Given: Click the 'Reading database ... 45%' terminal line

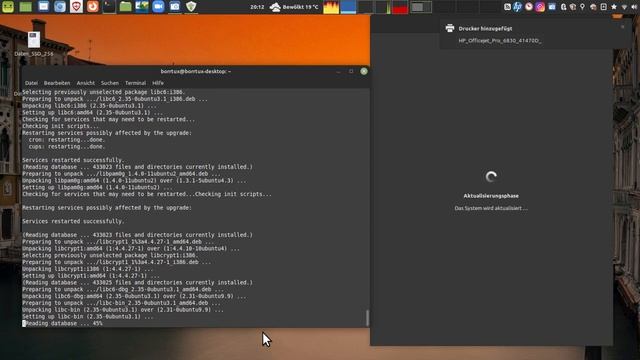Looking at the screenshot, I should tap(62, 323).
